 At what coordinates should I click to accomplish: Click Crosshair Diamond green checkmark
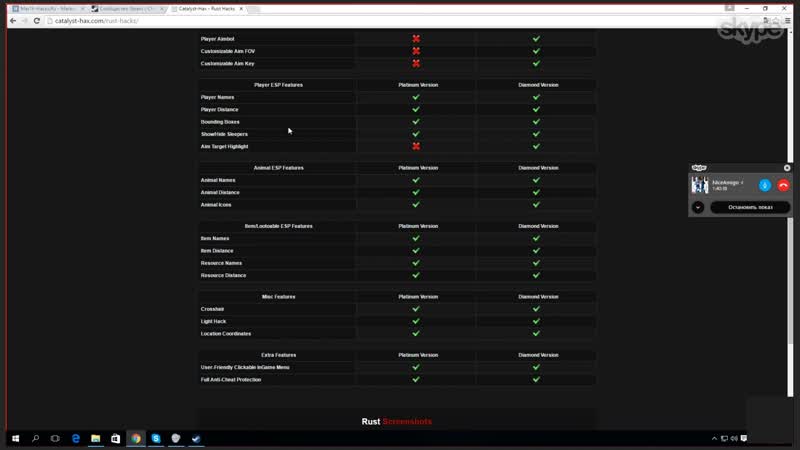536,309
